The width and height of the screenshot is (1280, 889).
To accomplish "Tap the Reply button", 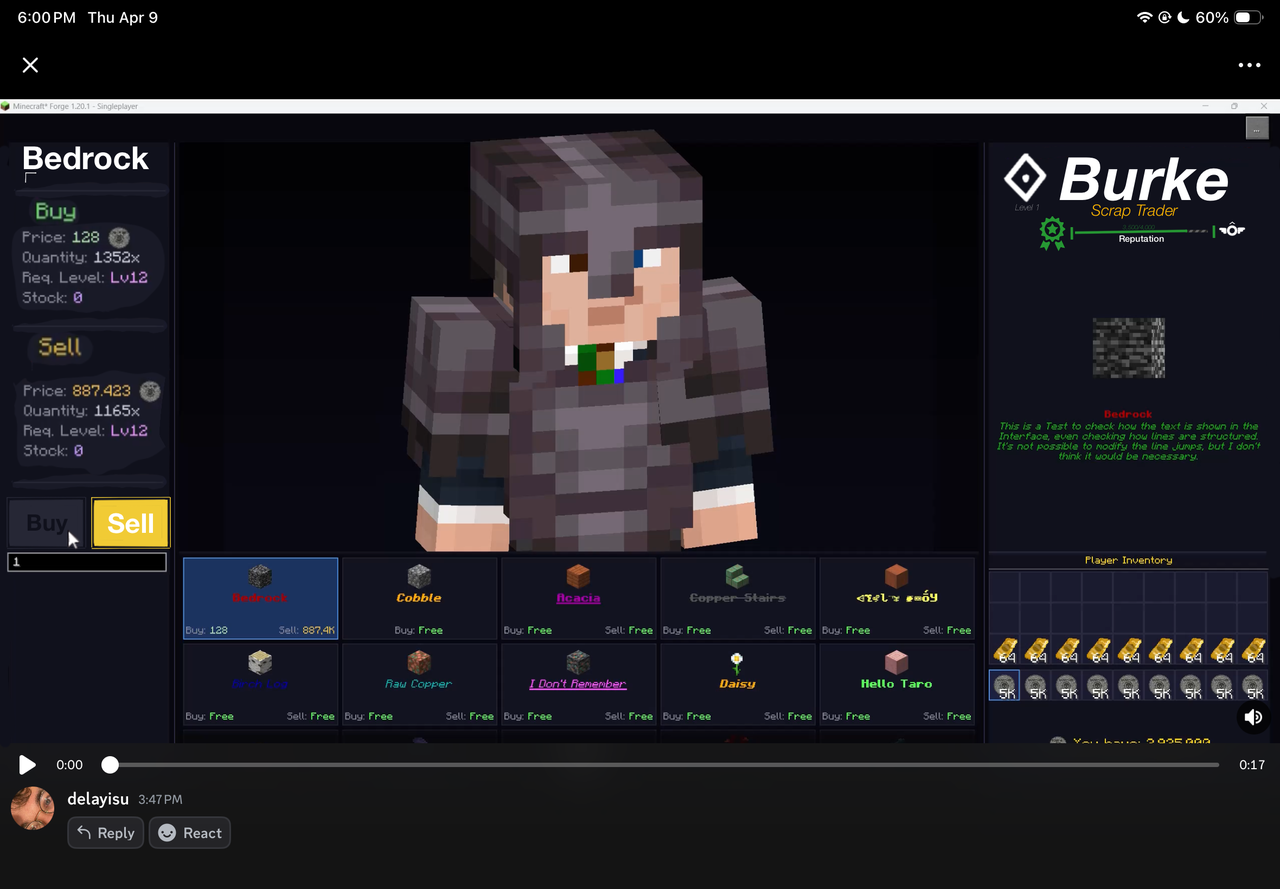I will click(x=106, y=833).
